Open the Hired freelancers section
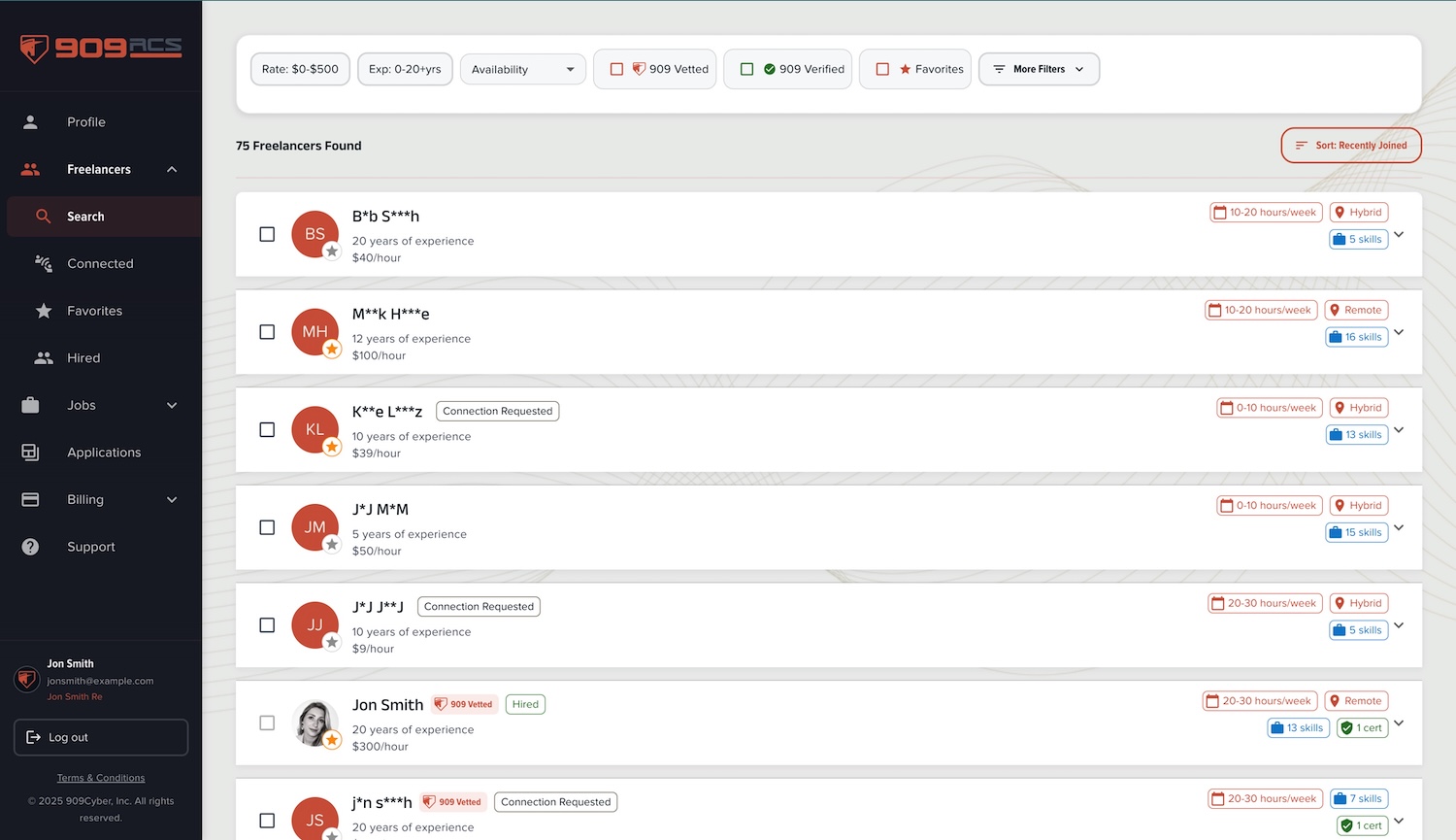 tap(83, 357)
